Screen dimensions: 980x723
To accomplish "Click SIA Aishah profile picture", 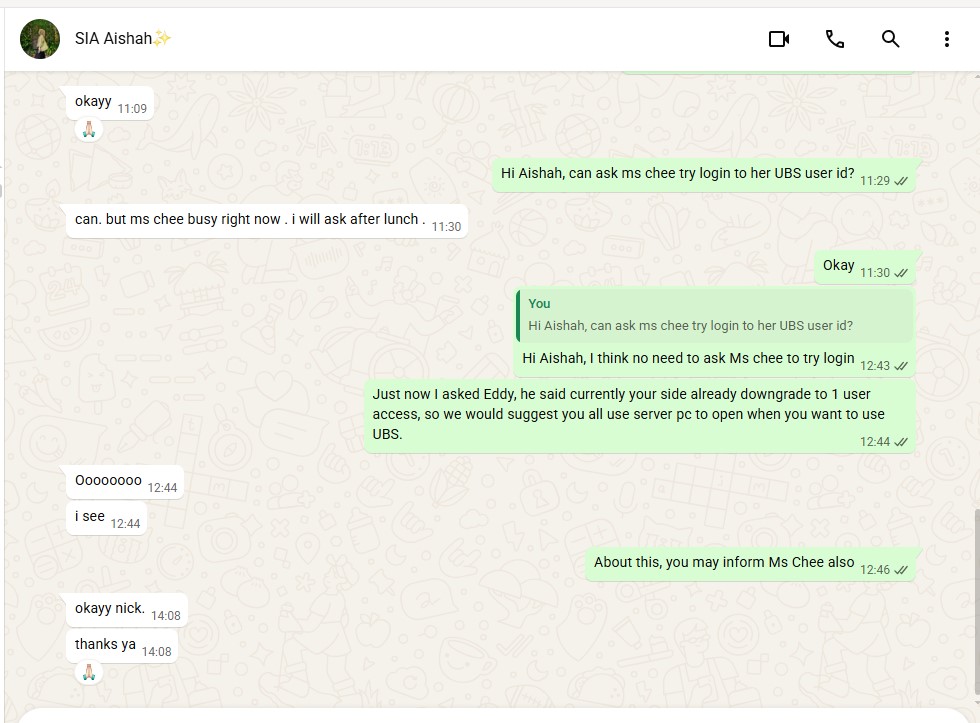I will [x=40, y=39].
